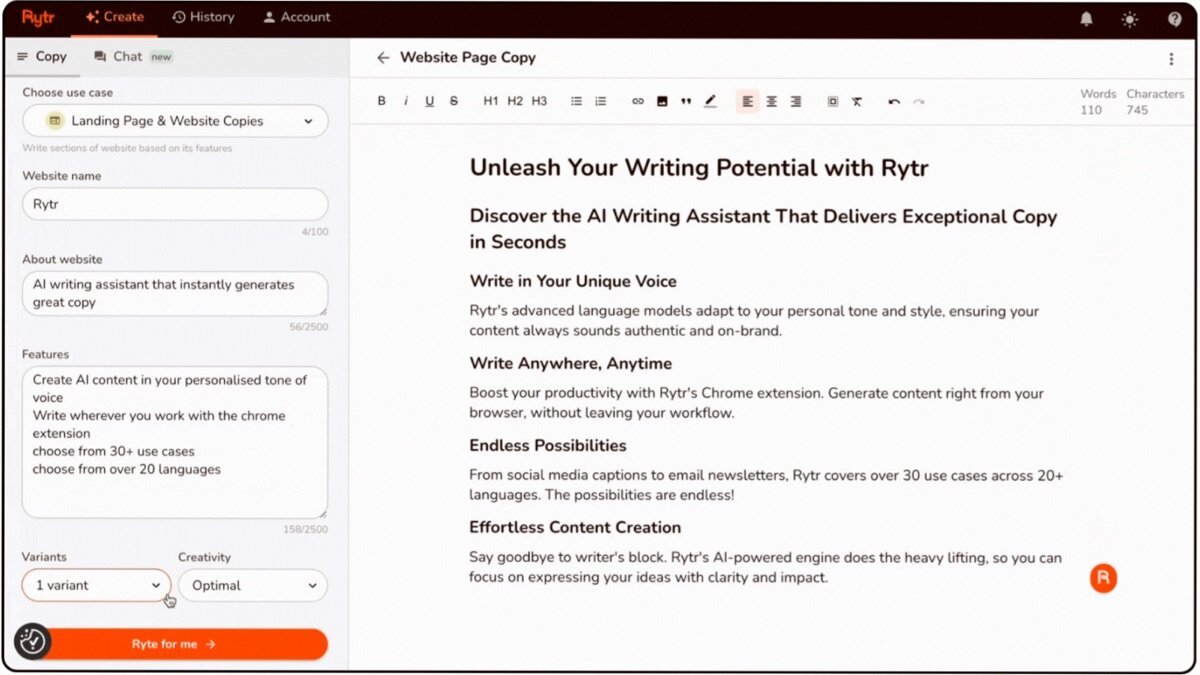Screen dimensions: 1200x675
Task: Open the three-dot document options menu
Action: (x=1172, y=59)
